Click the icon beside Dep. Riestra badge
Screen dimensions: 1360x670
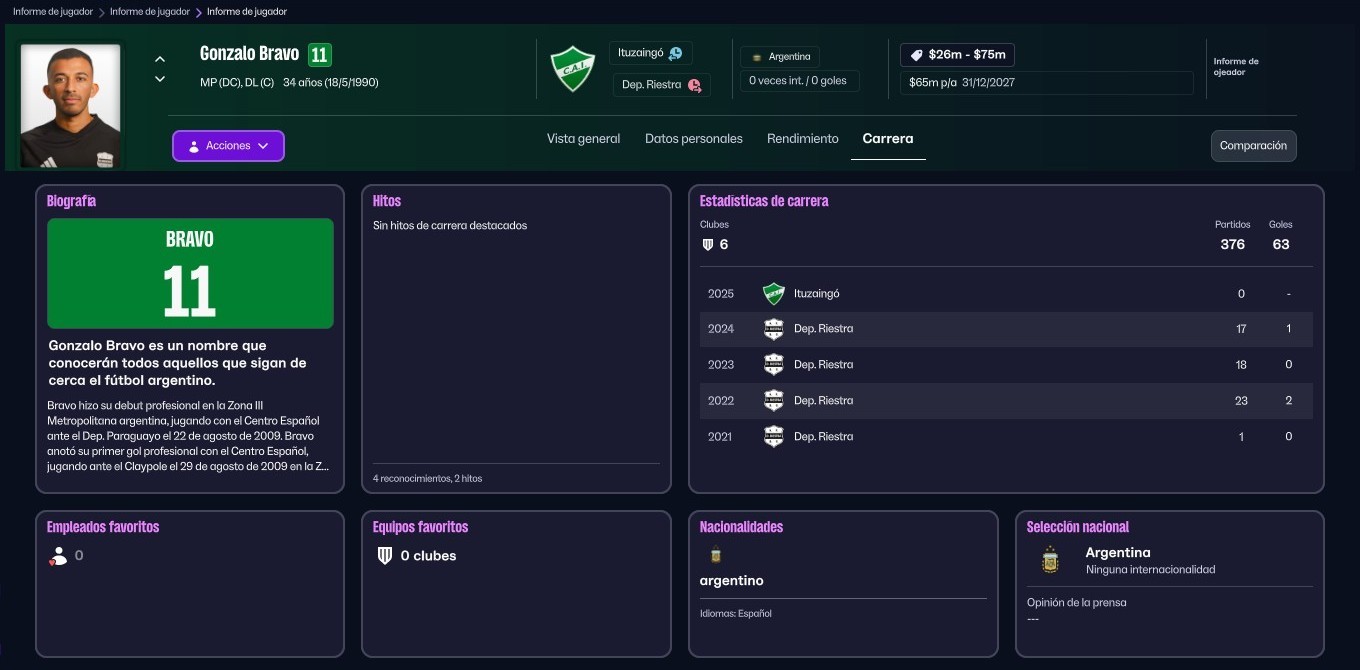[694, 85]
